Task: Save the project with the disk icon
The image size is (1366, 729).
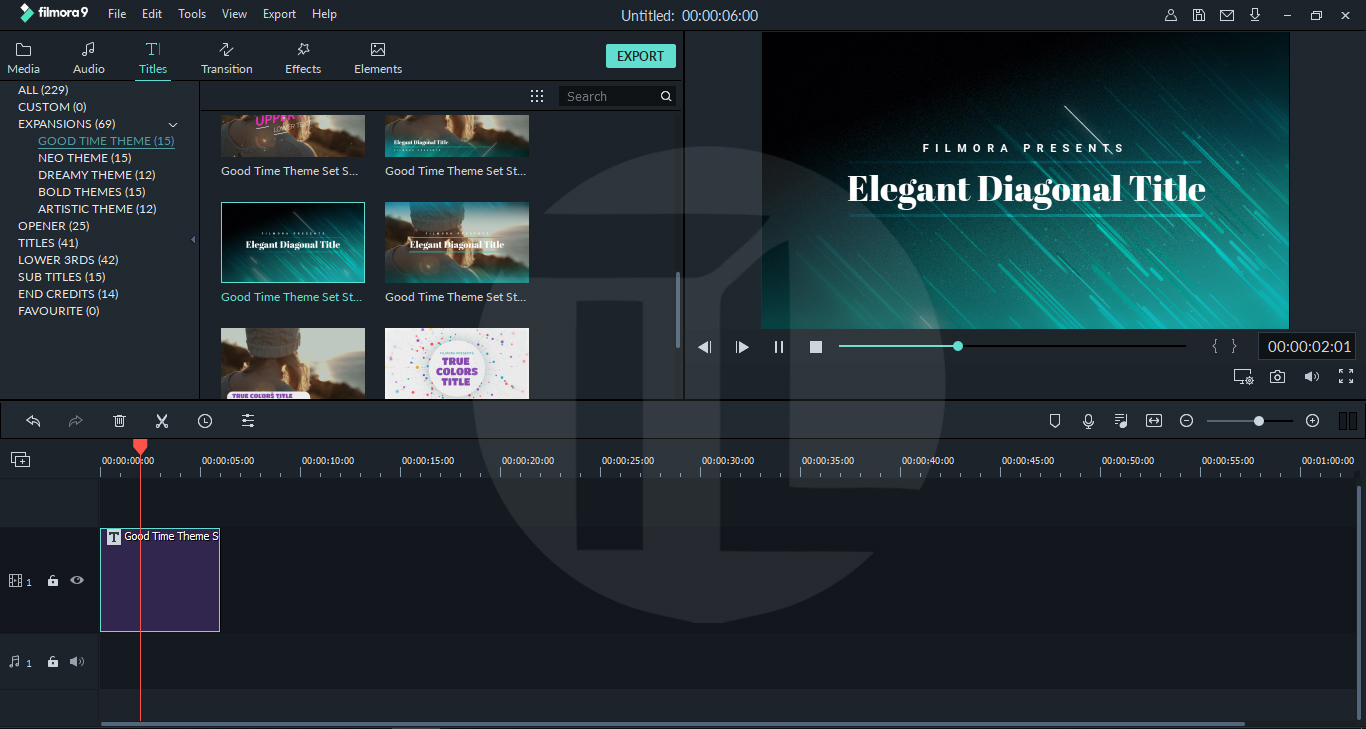Action: [x=1199, y=15]
